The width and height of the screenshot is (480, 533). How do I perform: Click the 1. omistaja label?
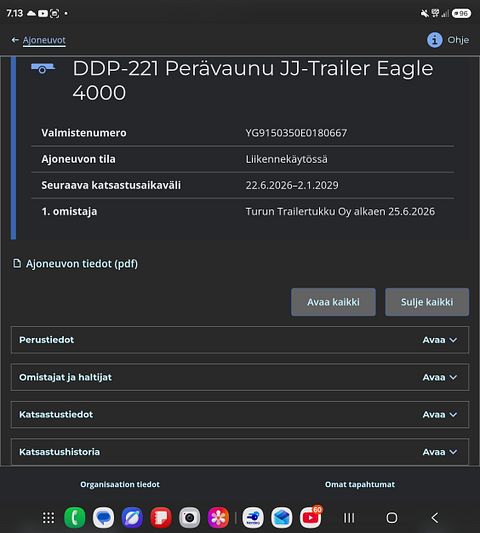pyautogui.click(x=69, y=211)
